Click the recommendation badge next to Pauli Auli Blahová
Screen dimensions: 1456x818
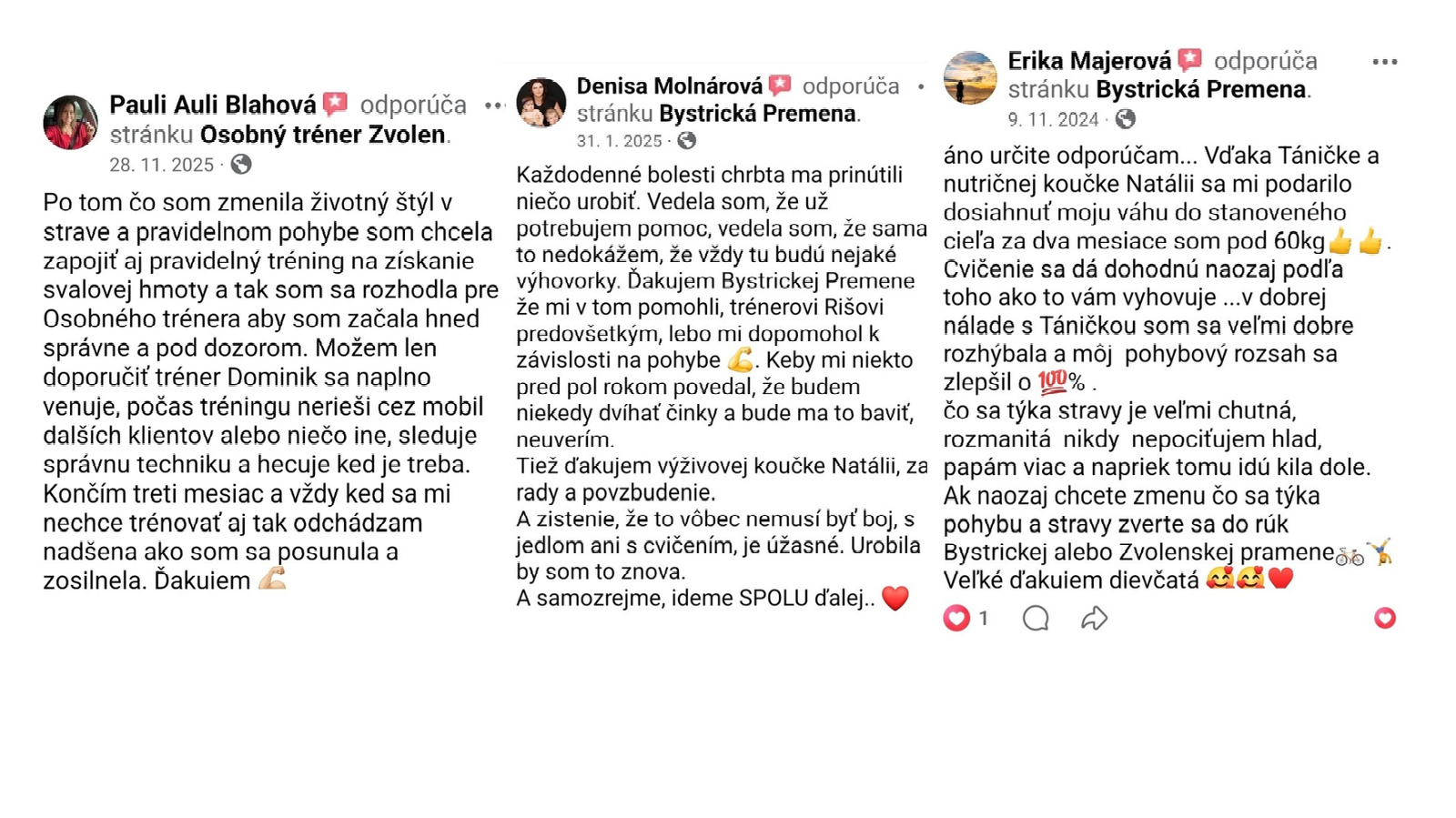coord(335,105)
